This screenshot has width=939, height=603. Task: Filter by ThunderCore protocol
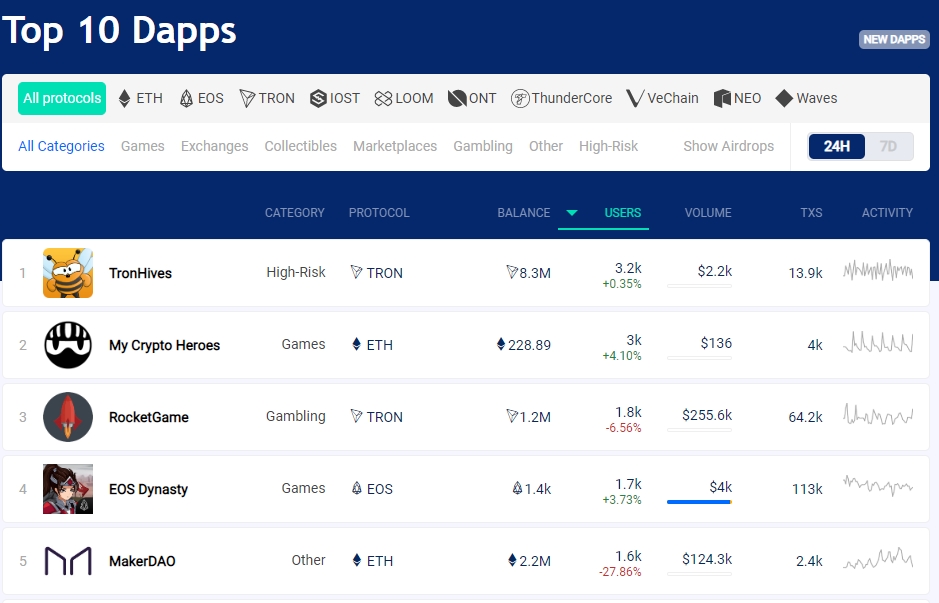pyautogui.click(x=561, y=98)
